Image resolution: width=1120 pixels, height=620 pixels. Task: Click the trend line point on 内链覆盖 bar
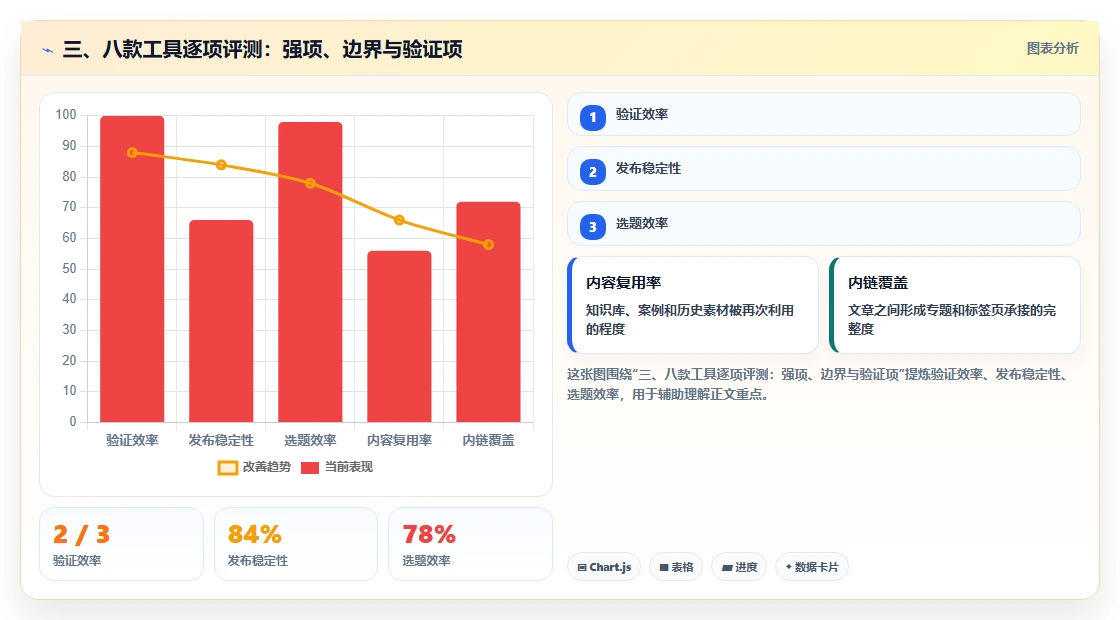pos(489,245)
